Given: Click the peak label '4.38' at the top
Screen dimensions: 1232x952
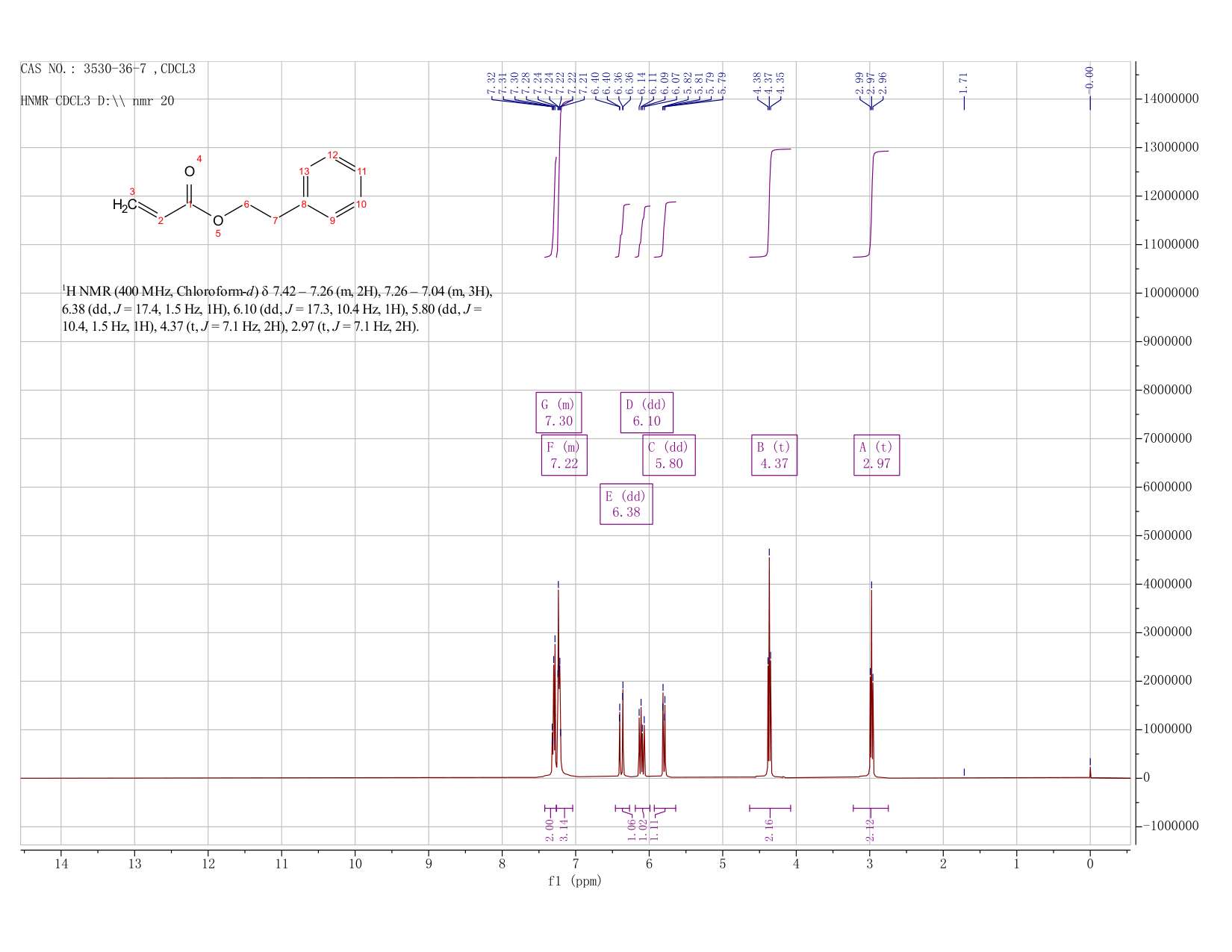Looking at the screenshot, I should [758, 81].
